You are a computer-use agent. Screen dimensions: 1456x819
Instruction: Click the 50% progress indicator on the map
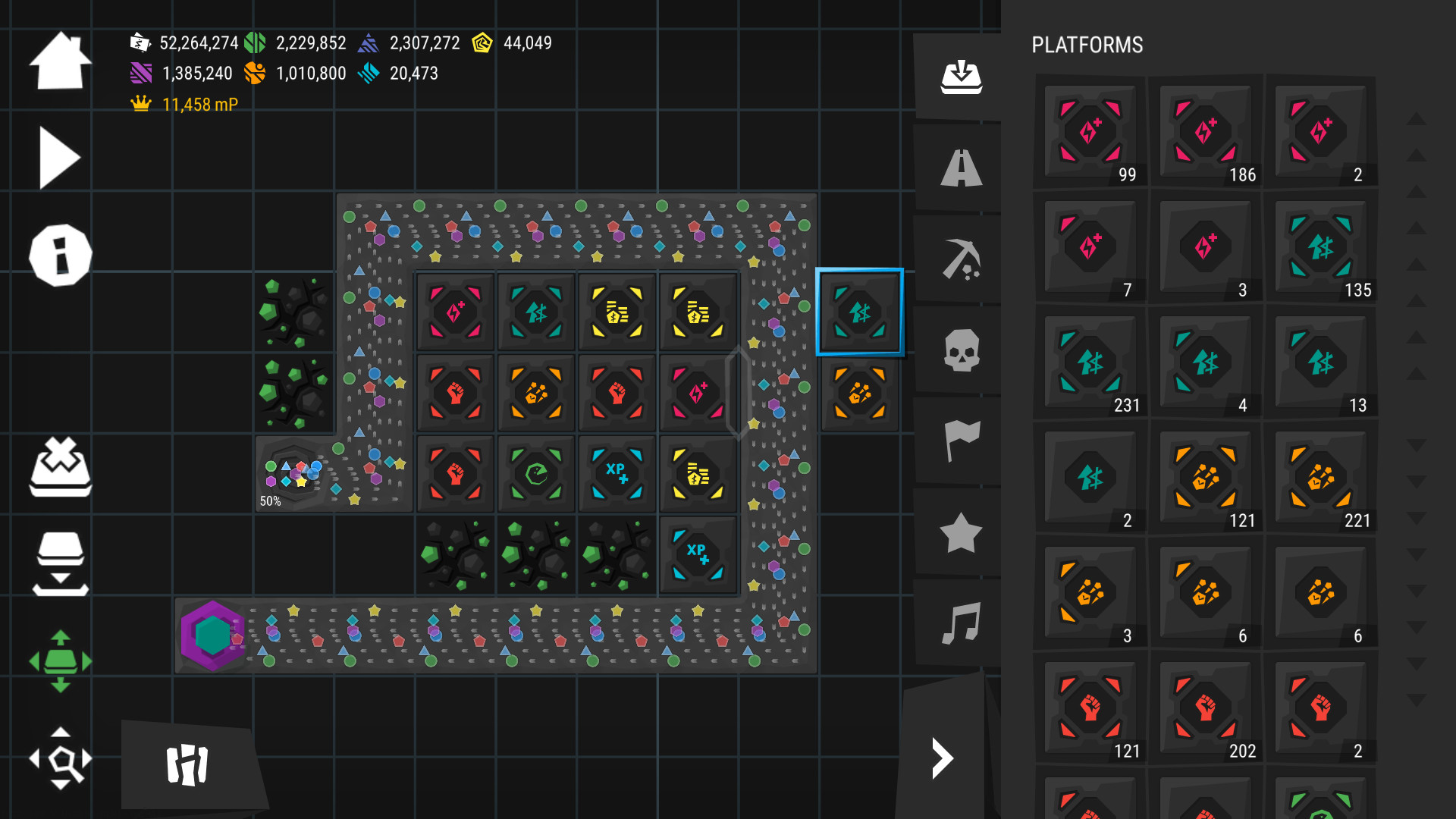271,500
